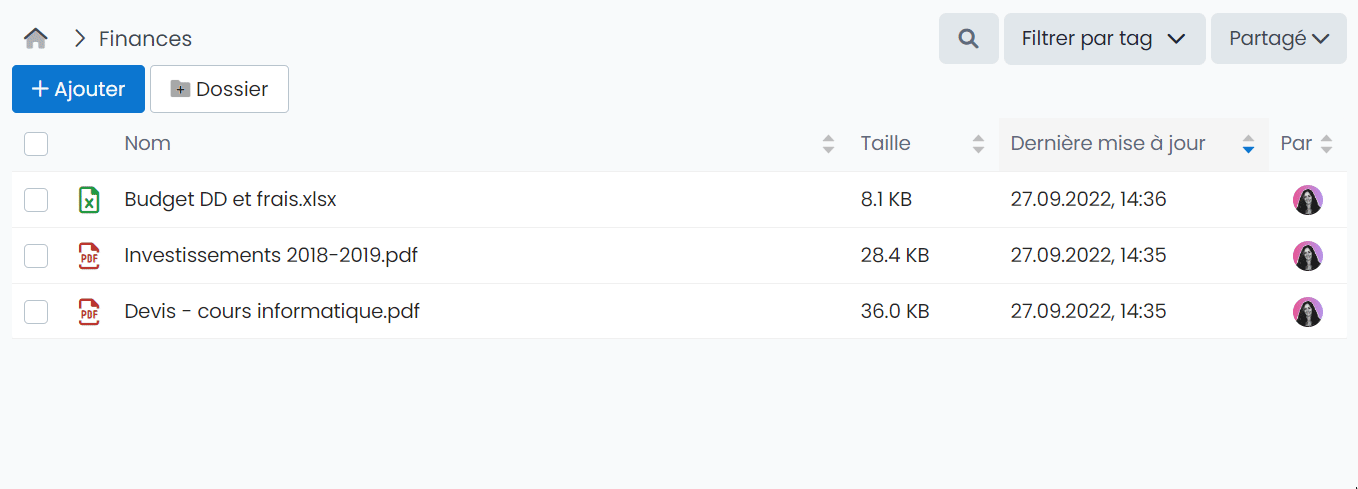
Task: Click the Excel icon of Budget DD et frais.xlsx
Action: (x=89, y=200)
